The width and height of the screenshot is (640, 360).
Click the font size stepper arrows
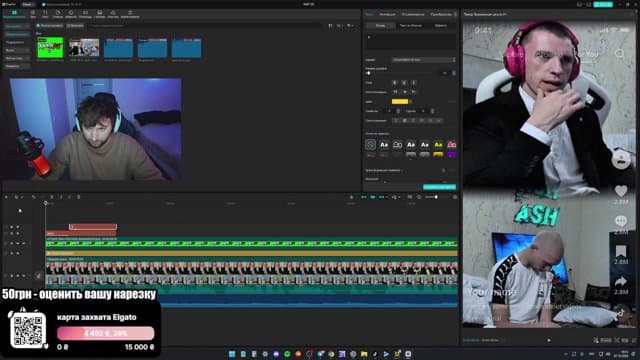click(453, 73)
